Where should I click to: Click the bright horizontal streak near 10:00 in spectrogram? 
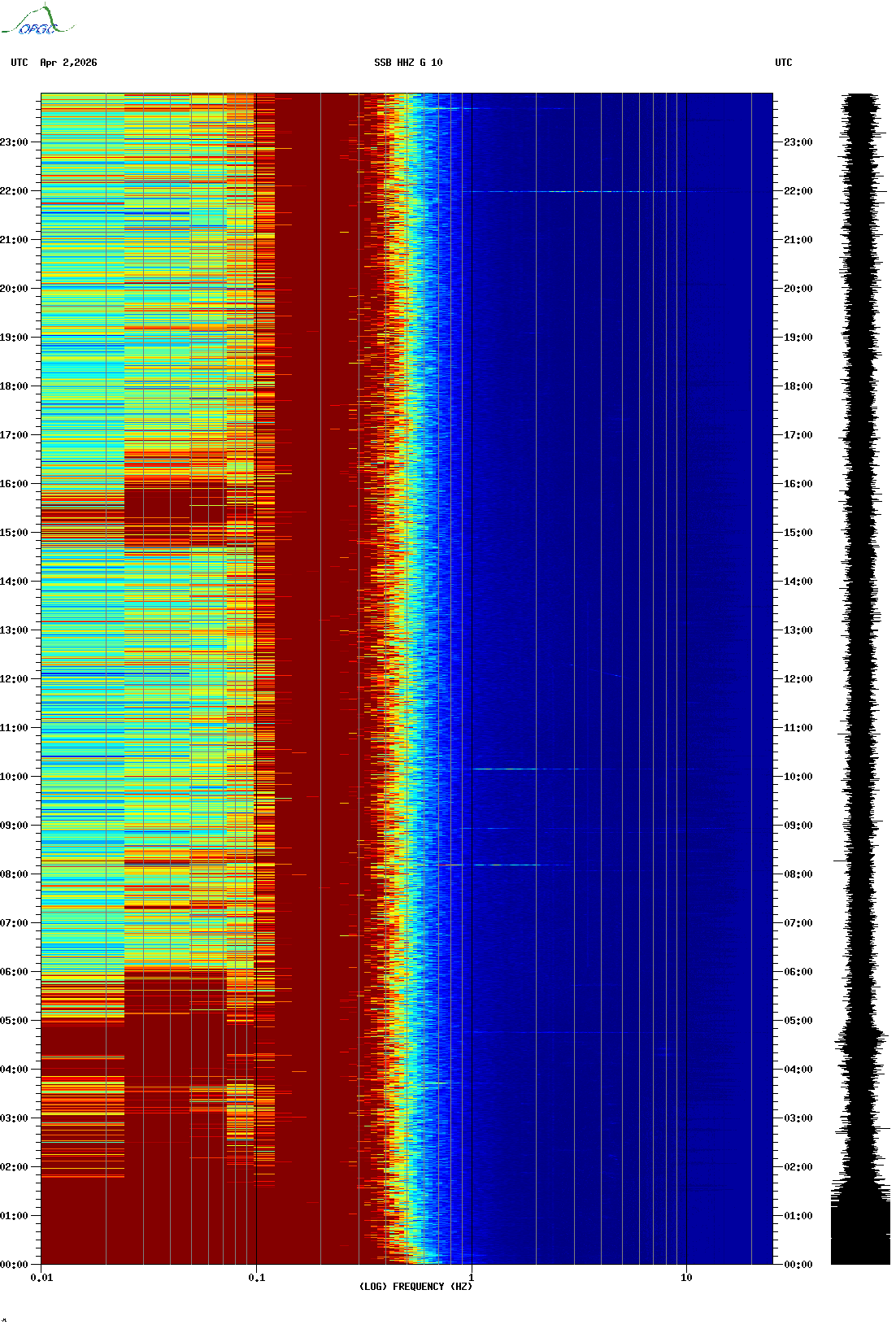coord(528,769)
